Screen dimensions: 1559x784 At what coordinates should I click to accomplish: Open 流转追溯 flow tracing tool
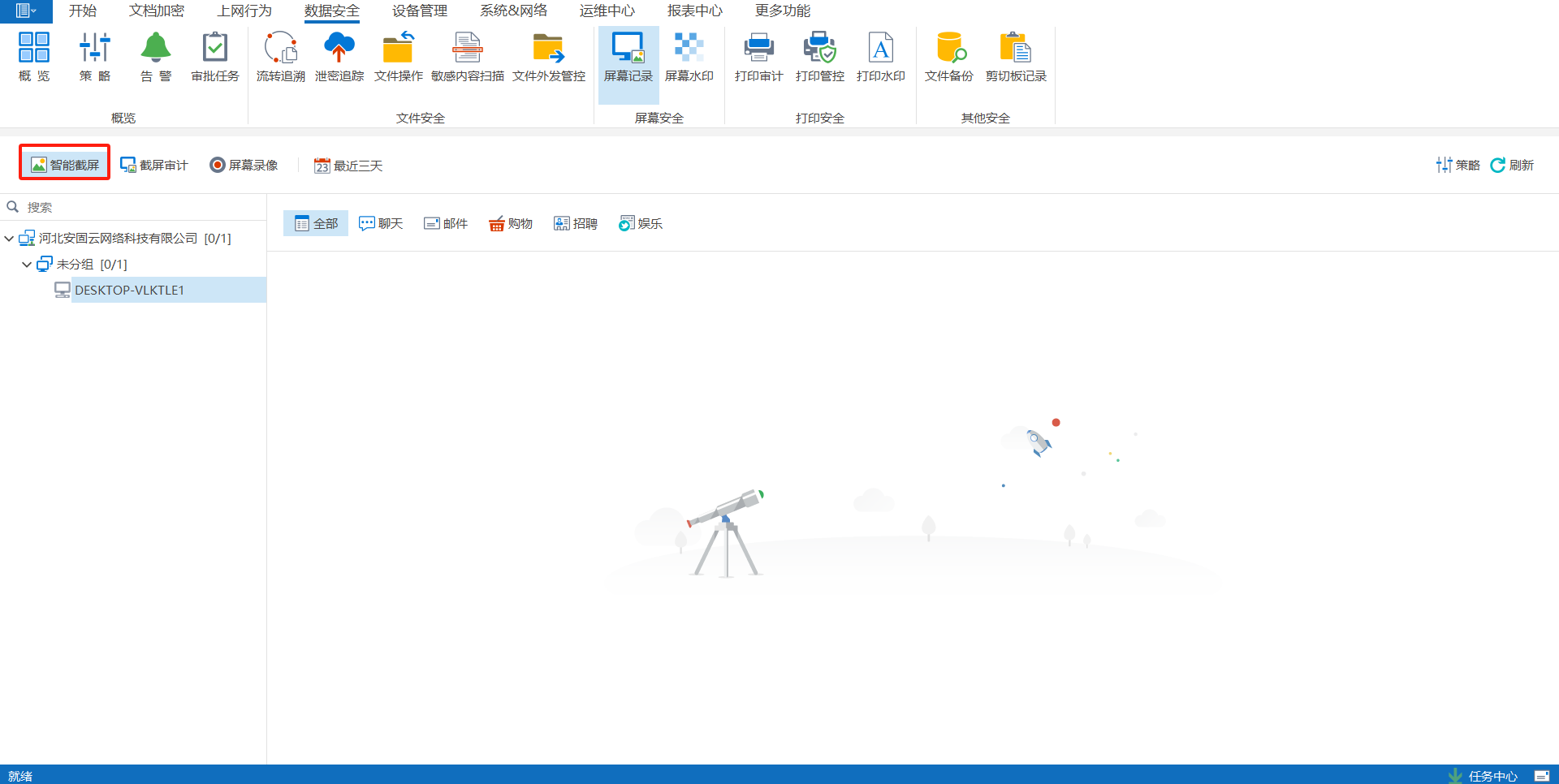tap(281, 57)
